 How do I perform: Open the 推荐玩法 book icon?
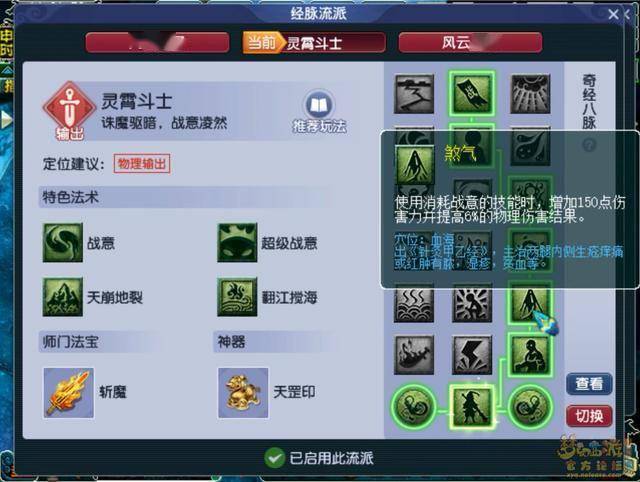pos(319,105)
